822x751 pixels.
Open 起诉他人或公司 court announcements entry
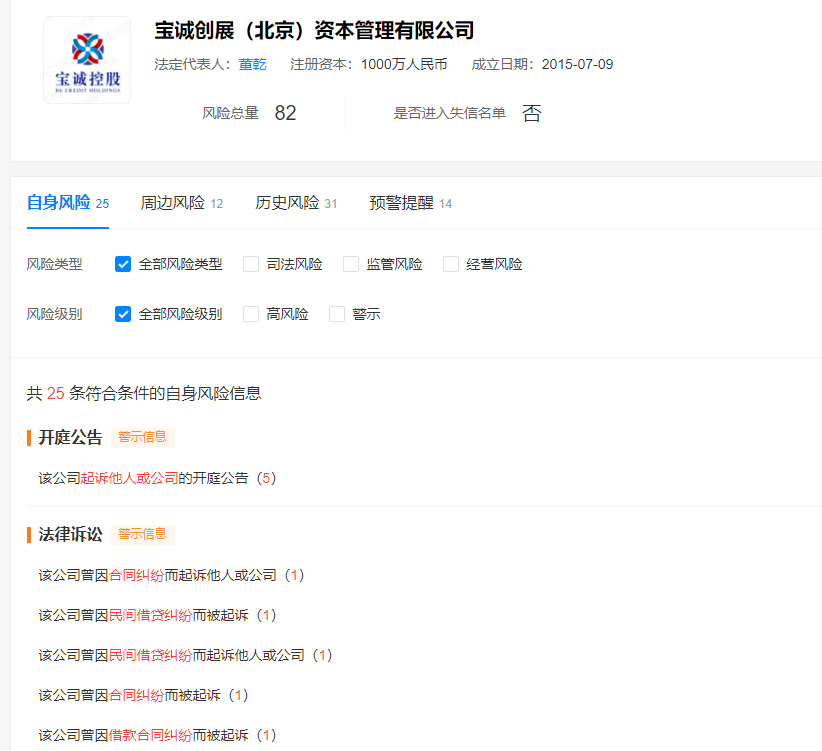point(129,478)
